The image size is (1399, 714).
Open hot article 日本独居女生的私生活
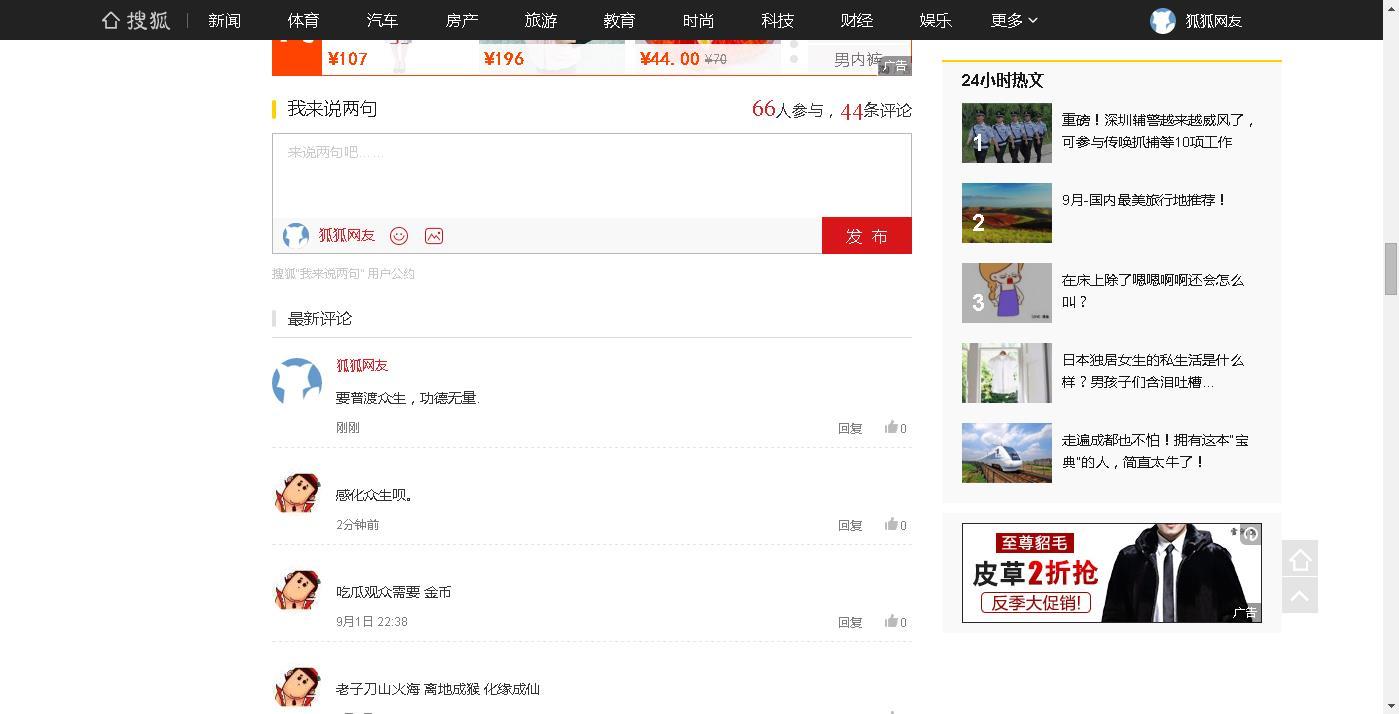coord(1152,371)
